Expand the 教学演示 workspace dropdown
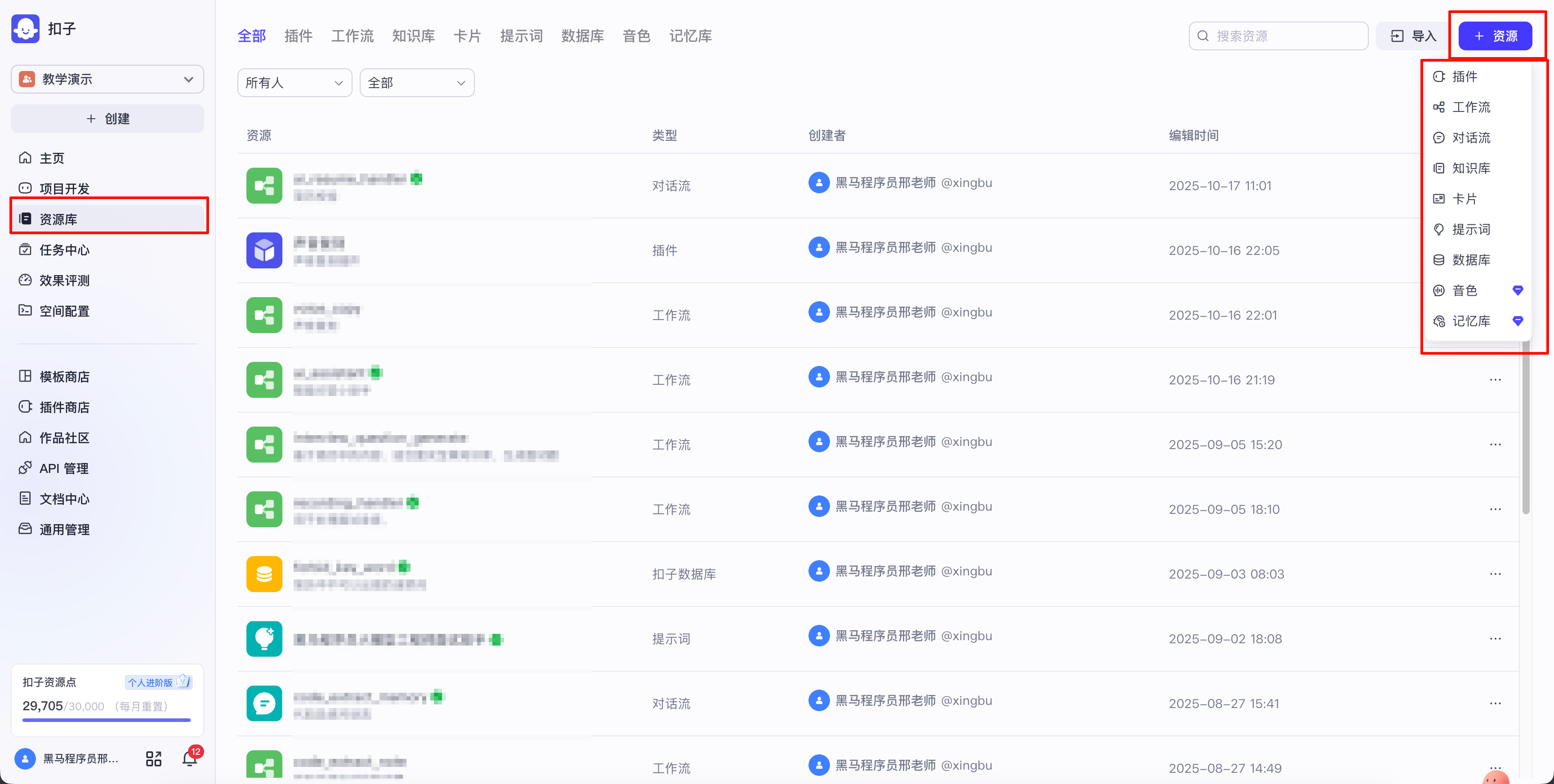1554x784 pixels. pos(107,79)
